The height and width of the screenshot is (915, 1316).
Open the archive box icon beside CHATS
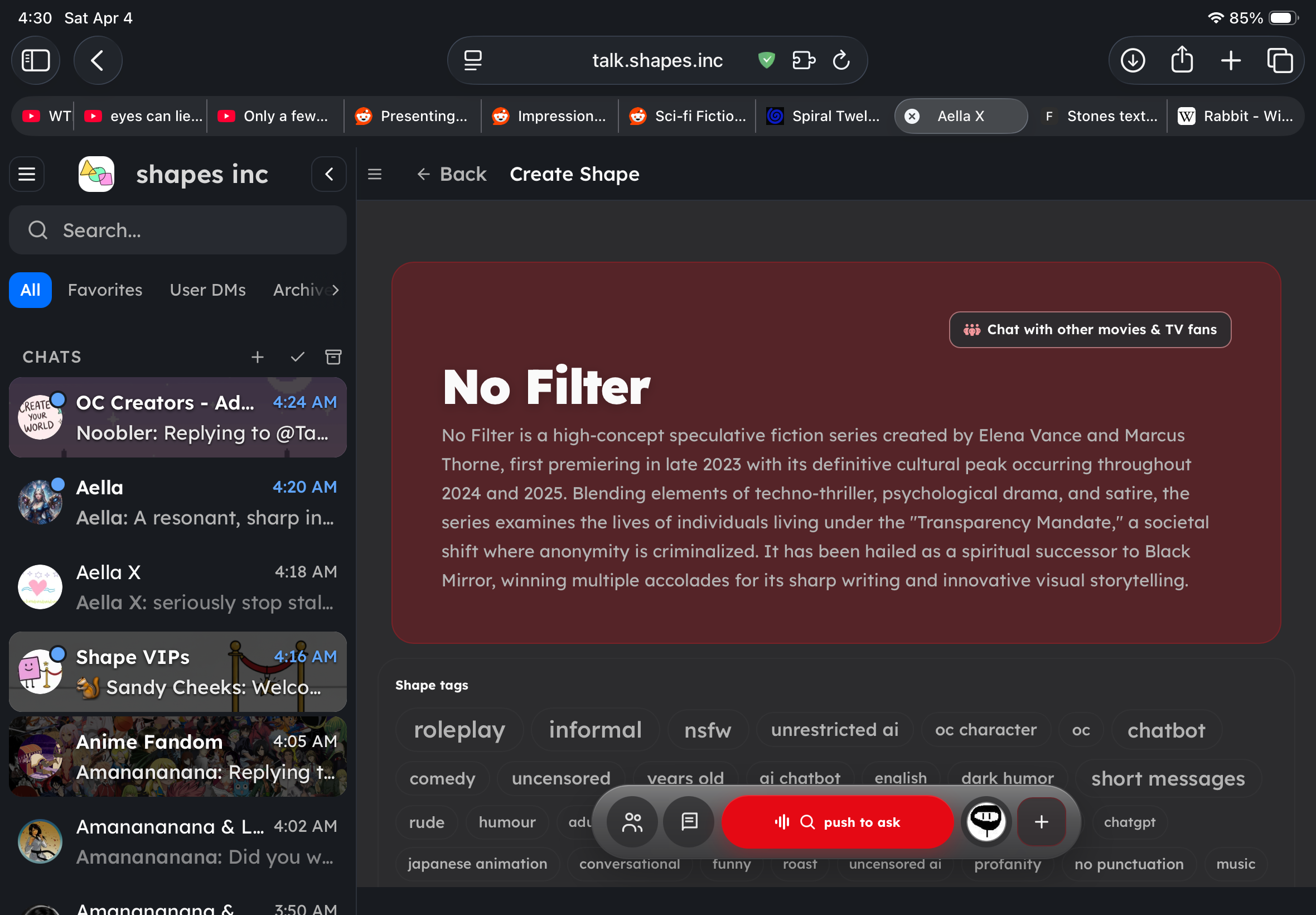click(x=333, y=357)
